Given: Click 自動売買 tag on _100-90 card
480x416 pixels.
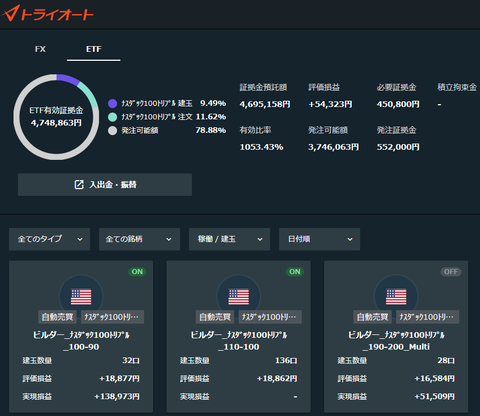Looking at the screenshot, I should tap(57, 317).
